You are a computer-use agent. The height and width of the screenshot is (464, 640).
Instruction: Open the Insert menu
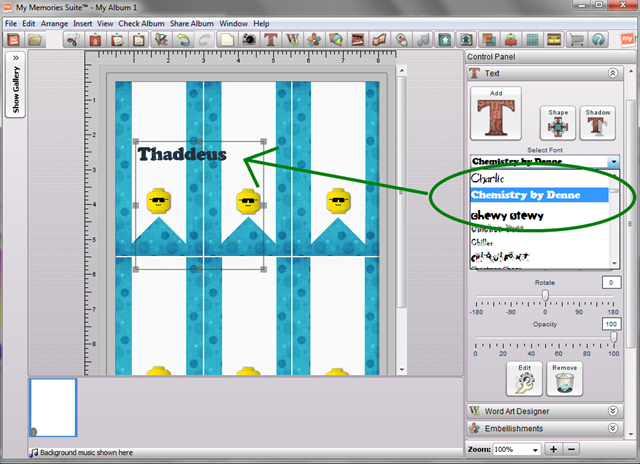click(x=82, y=24)
